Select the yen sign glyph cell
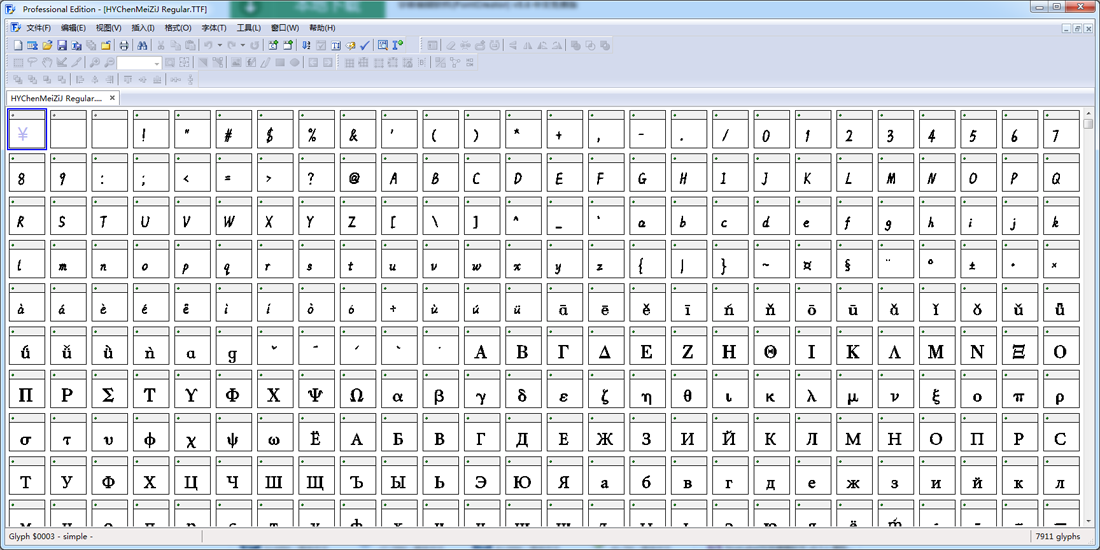Viewport: 1100px width, 550px height. [x=27, y=129]
